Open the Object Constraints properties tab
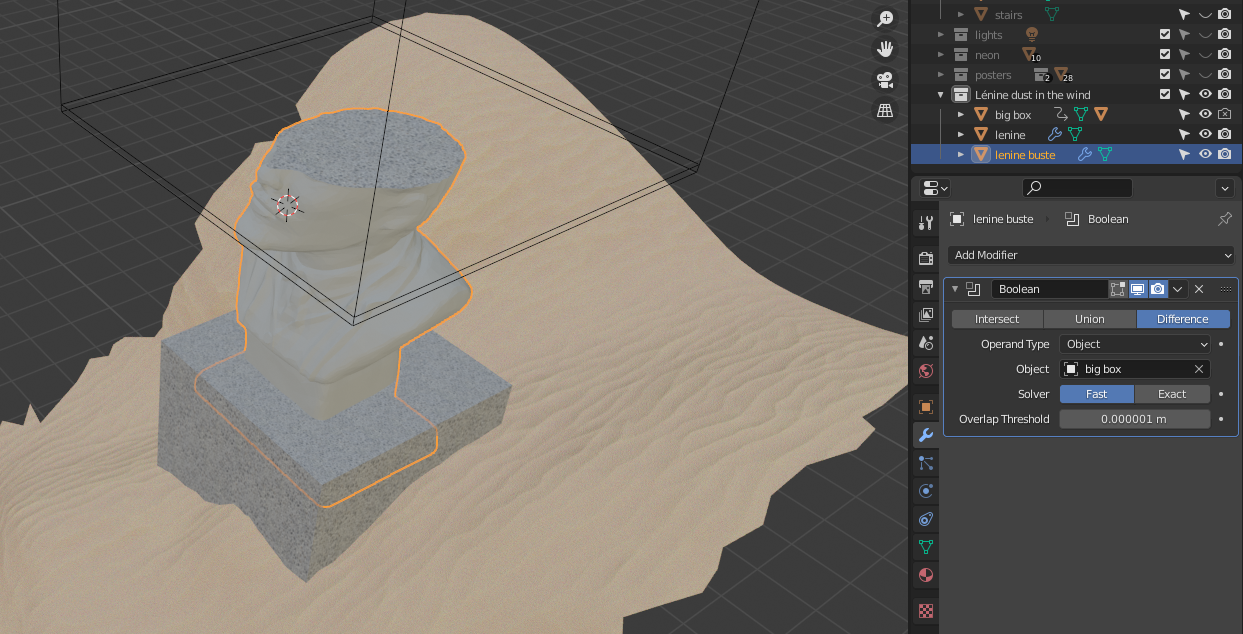 pyautogui.click(x=926, y=519)
